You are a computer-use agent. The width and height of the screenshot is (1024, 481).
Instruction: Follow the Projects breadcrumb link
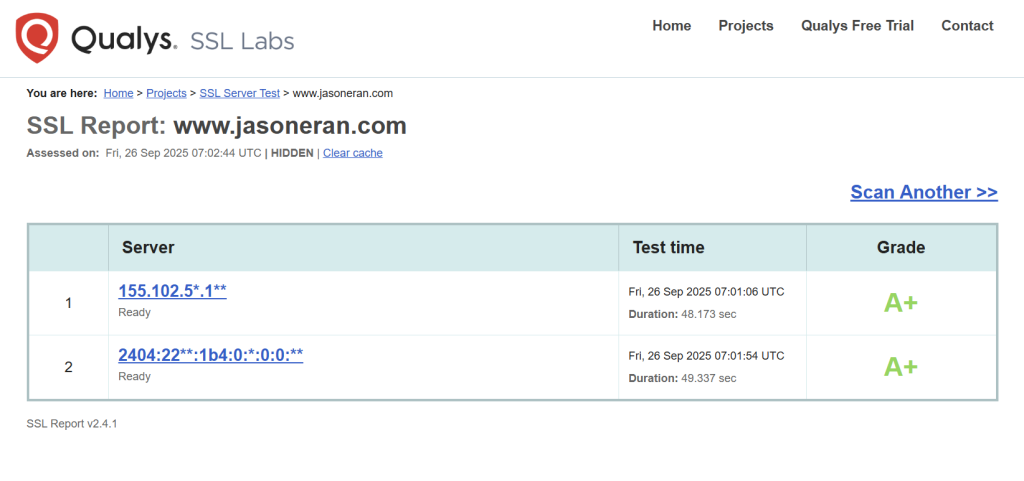click(166, 93)
